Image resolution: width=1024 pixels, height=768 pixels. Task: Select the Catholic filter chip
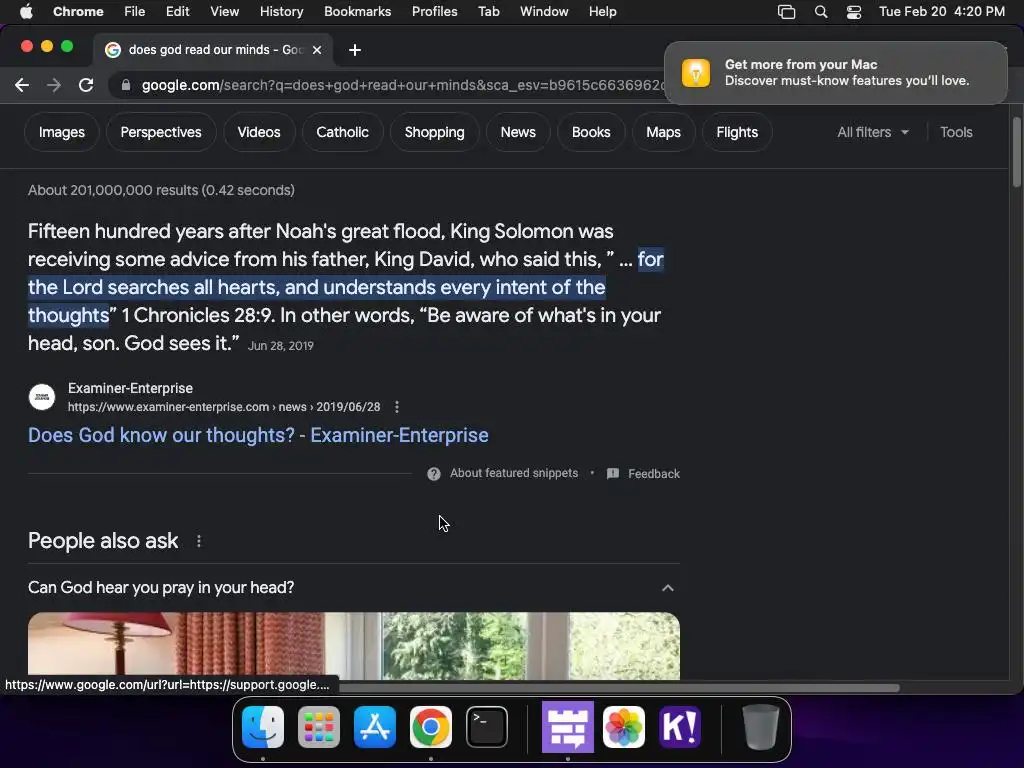click(342, 132)
